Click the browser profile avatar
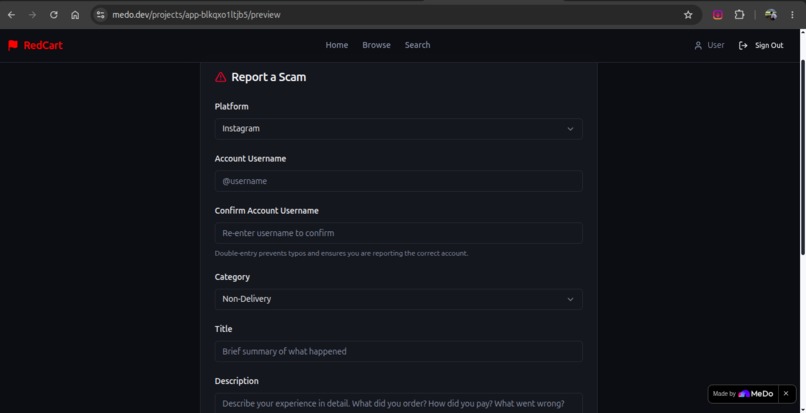 (771, 15)
